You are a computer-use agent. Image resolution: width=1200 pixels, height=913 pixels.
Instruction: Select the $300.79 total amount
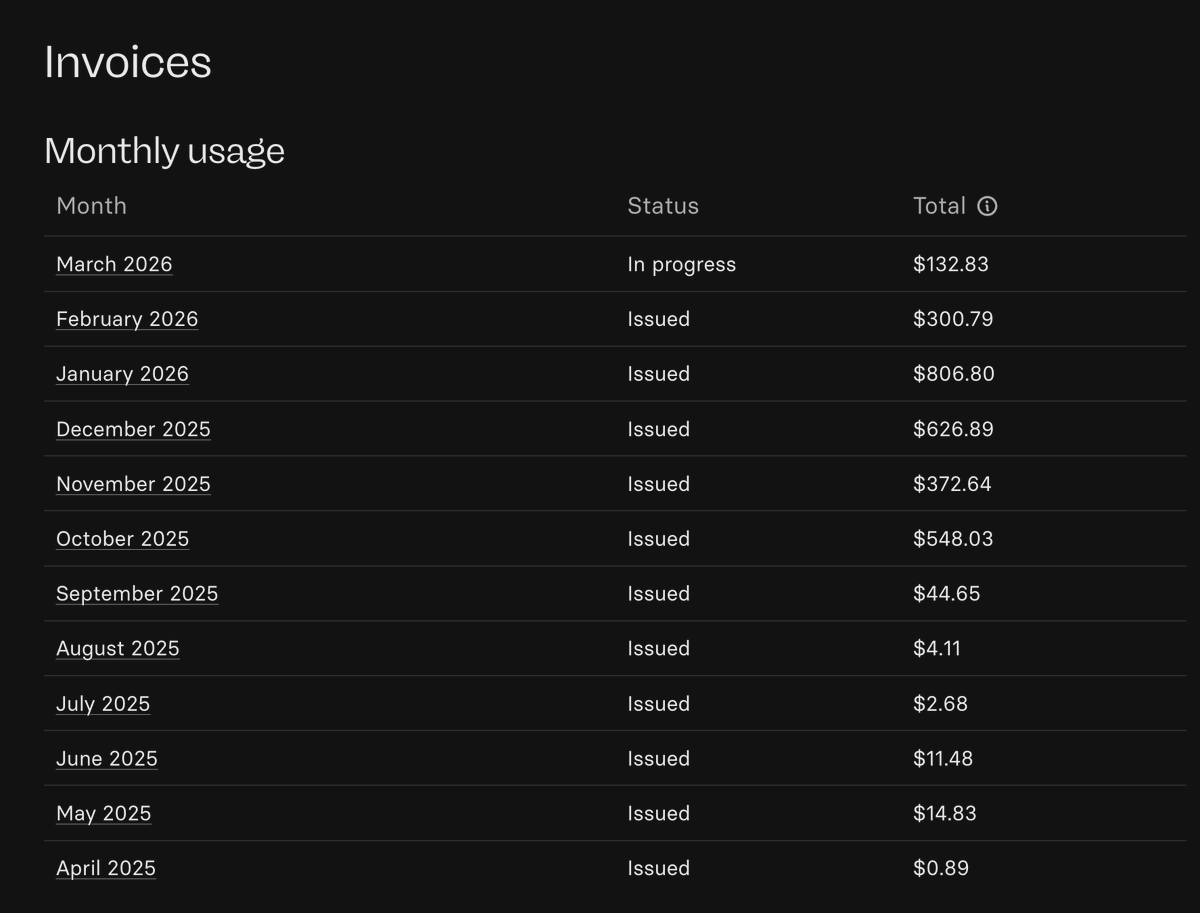point(953,319)
